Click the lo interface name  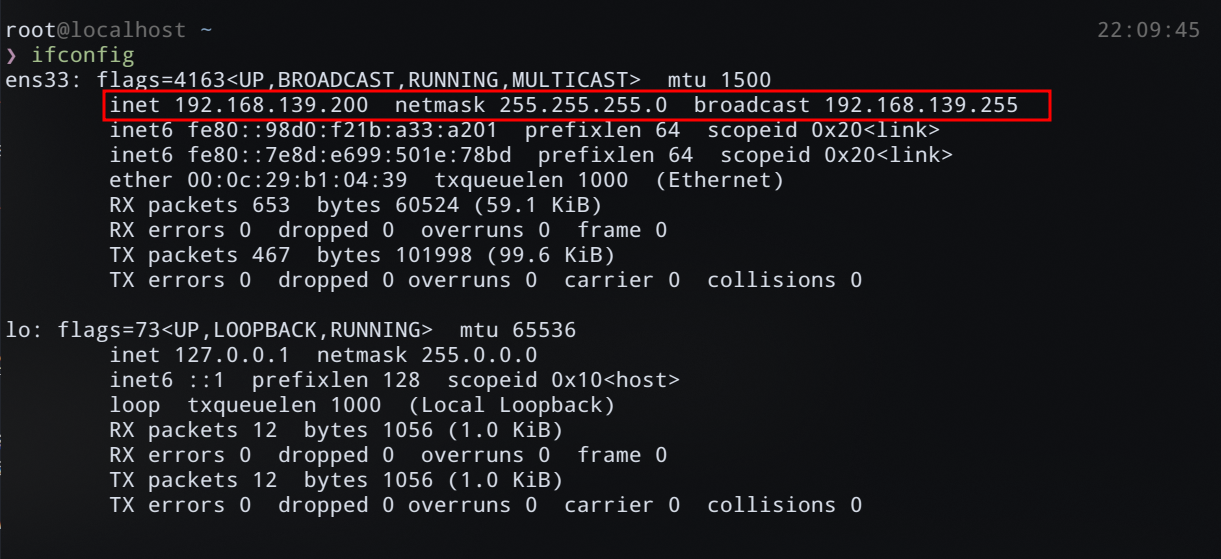coord(18,330)
